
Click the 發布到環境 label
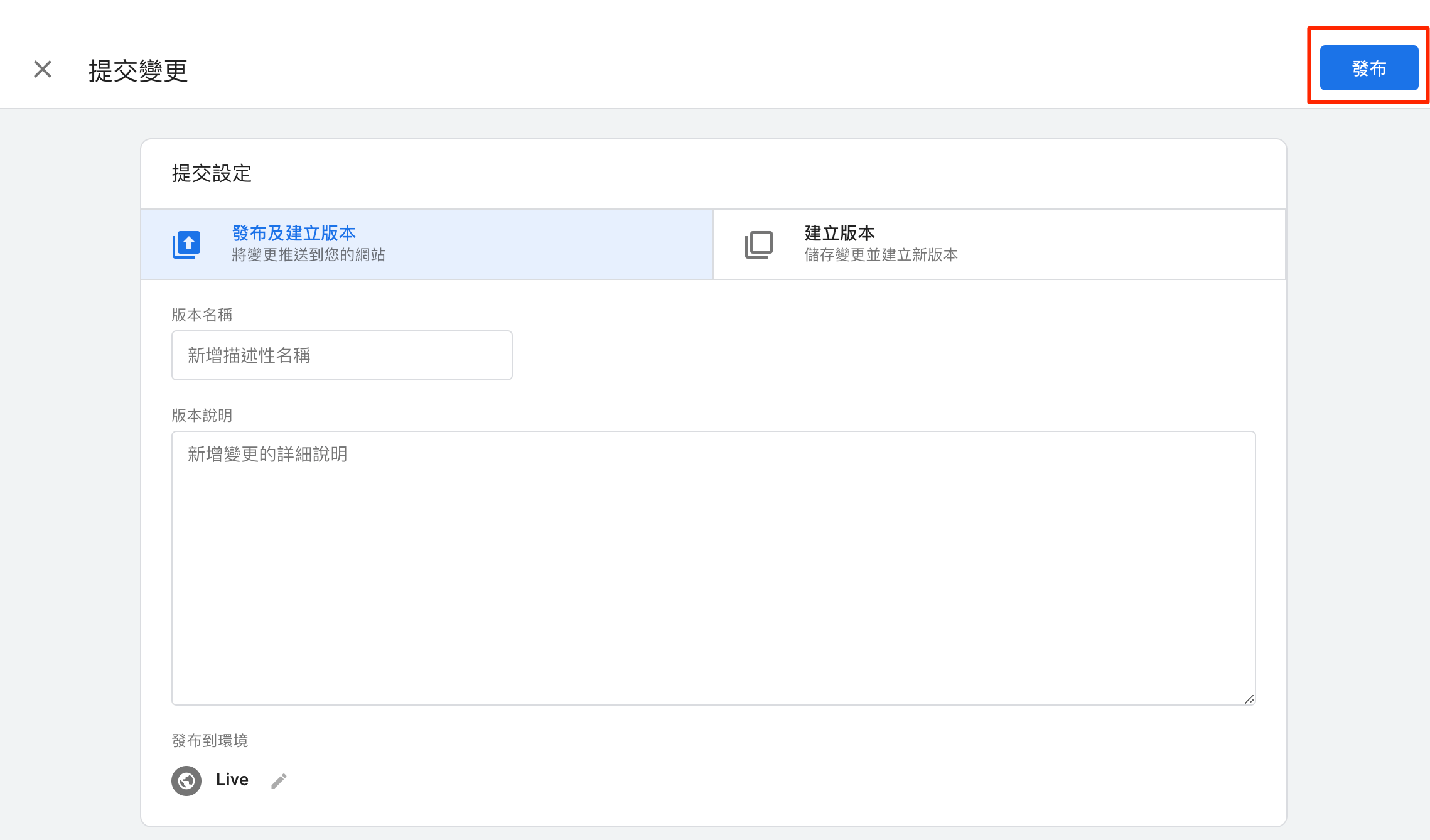point(210,740)
